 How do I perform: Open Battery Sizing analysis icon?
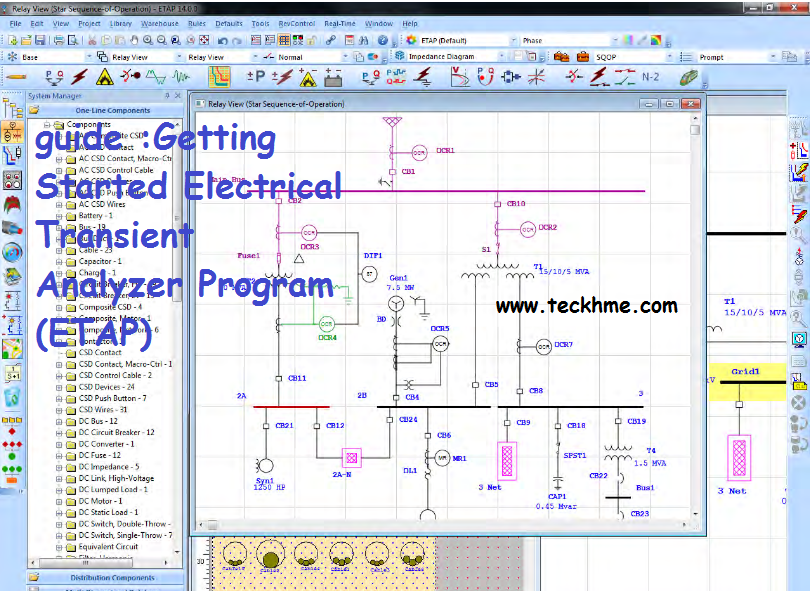[x=333, y=77]
